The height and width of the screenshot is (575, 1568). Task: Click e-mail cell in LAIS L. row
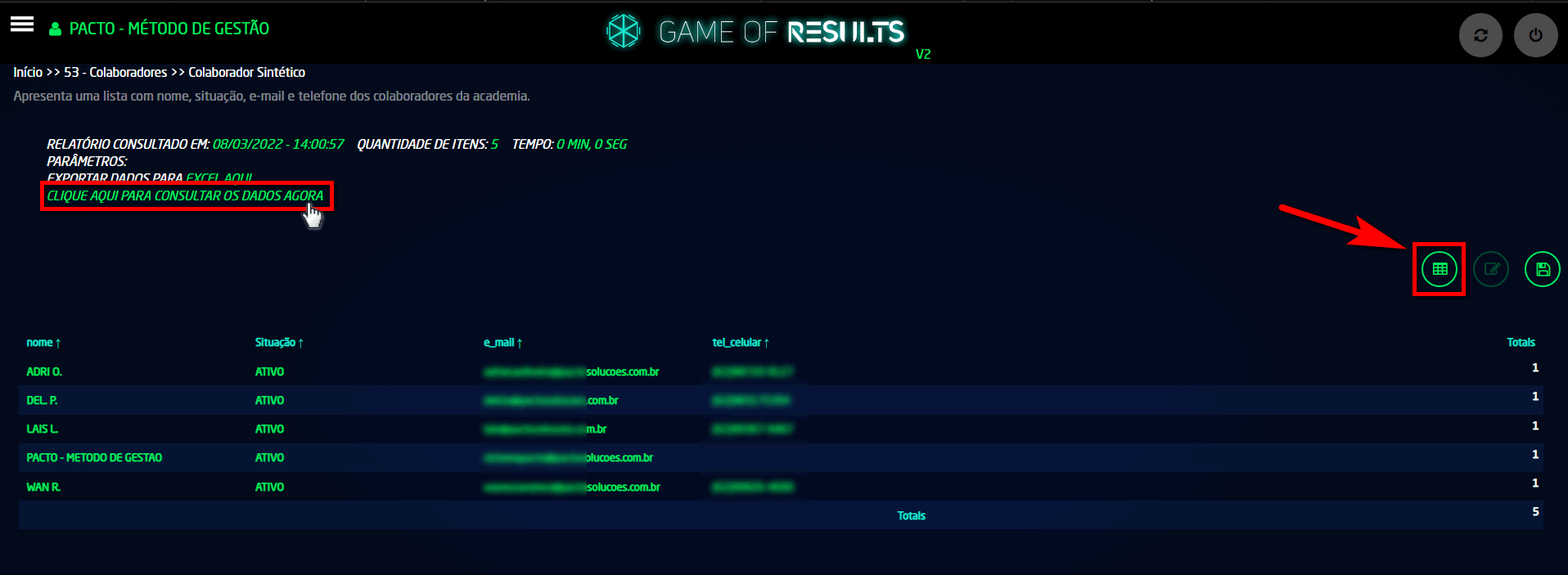(x=545, y=429)
